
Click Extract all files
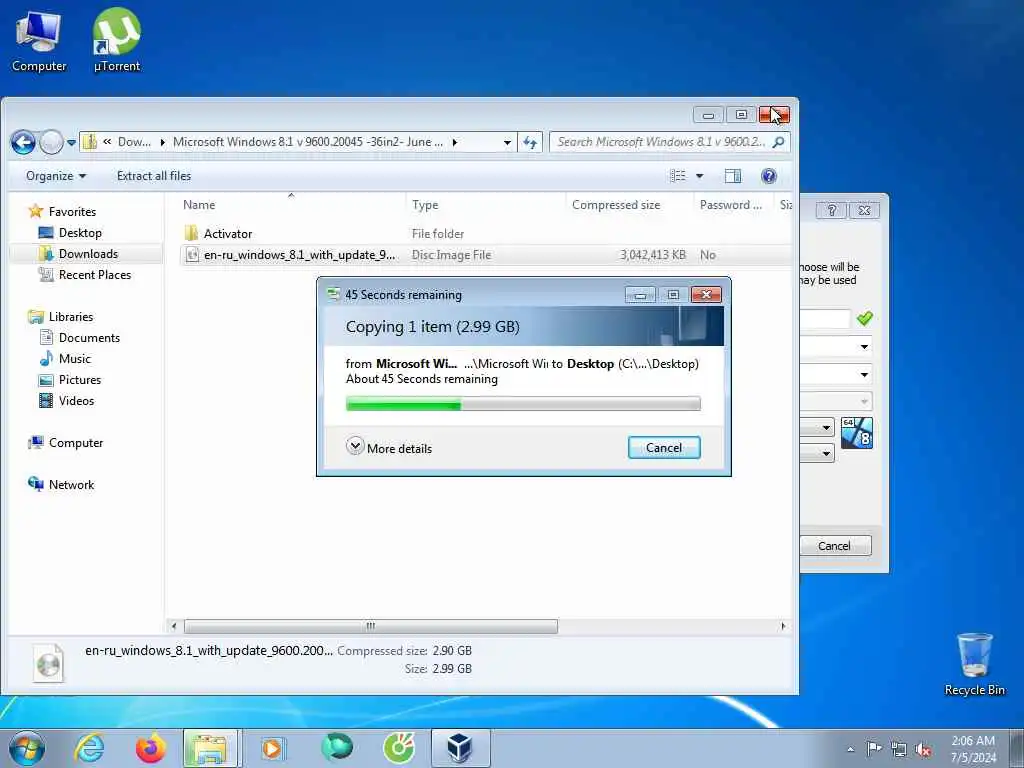(154, 176)
